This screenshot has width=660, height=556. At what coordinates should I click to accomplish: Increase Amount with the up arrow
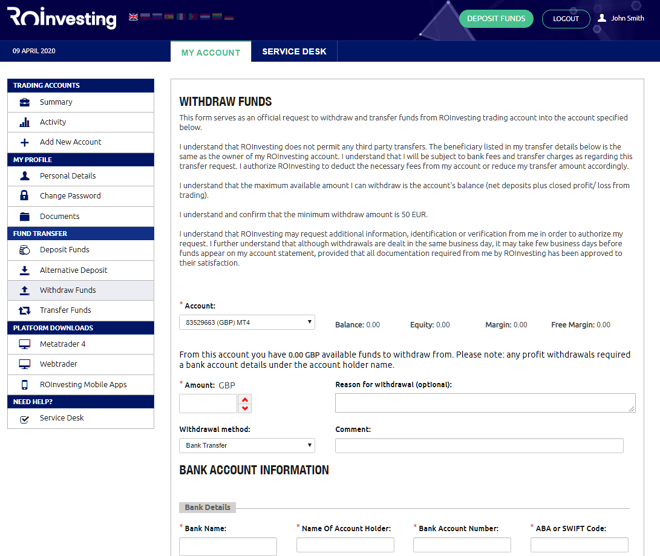pyautogui.click(x=245, y=399)
